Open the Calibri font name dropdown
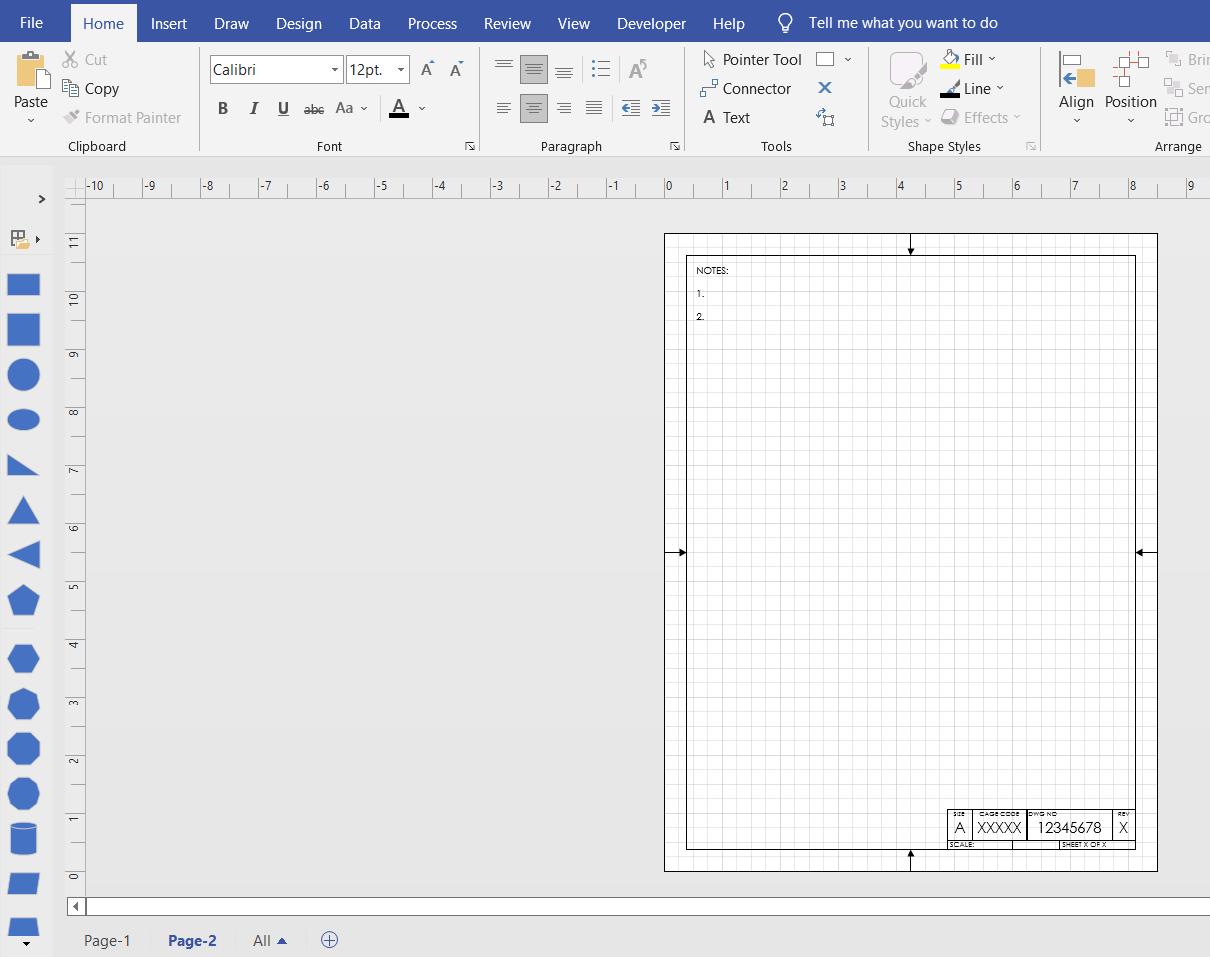Screen dimensions: 1210x957 (334, 70)
